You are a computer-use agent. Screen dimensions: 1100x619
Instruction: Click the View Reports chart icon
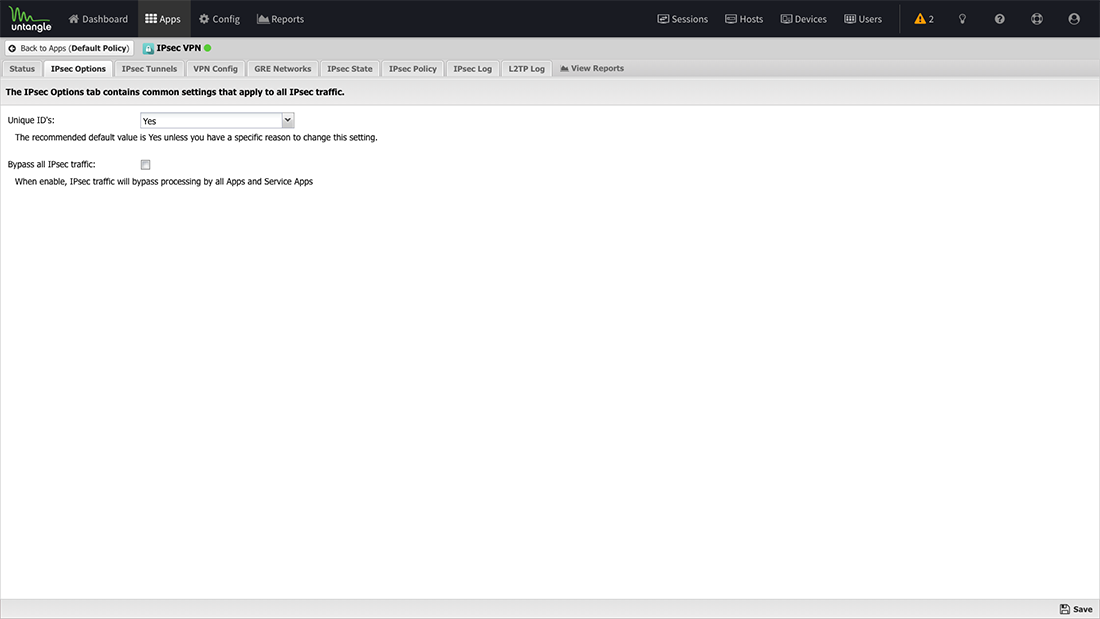pyautogui.click(x=564, y=69)
